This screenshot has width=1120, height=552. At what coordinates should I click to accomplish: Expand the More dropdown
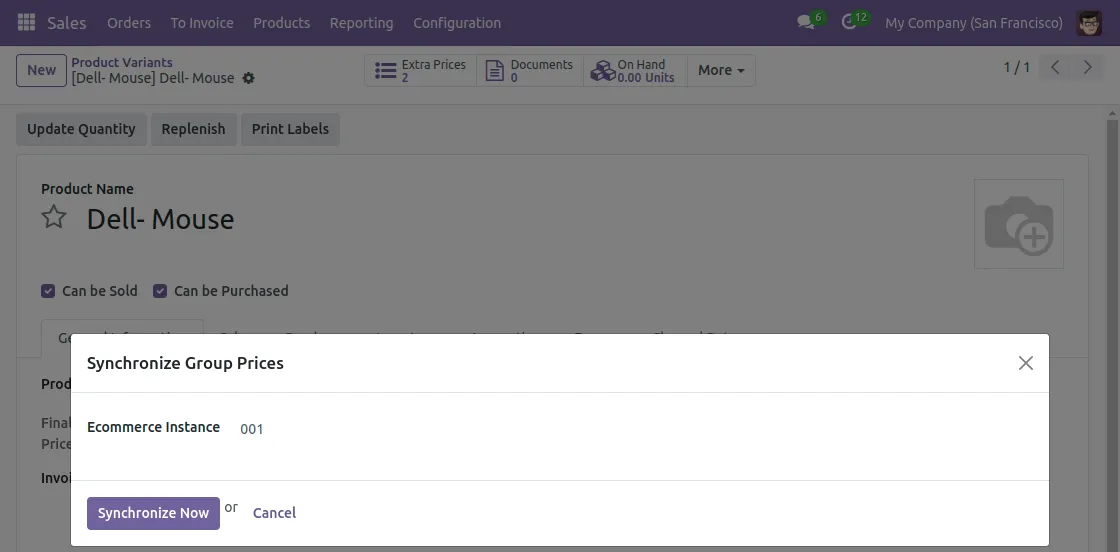click(x=721, y=71)
